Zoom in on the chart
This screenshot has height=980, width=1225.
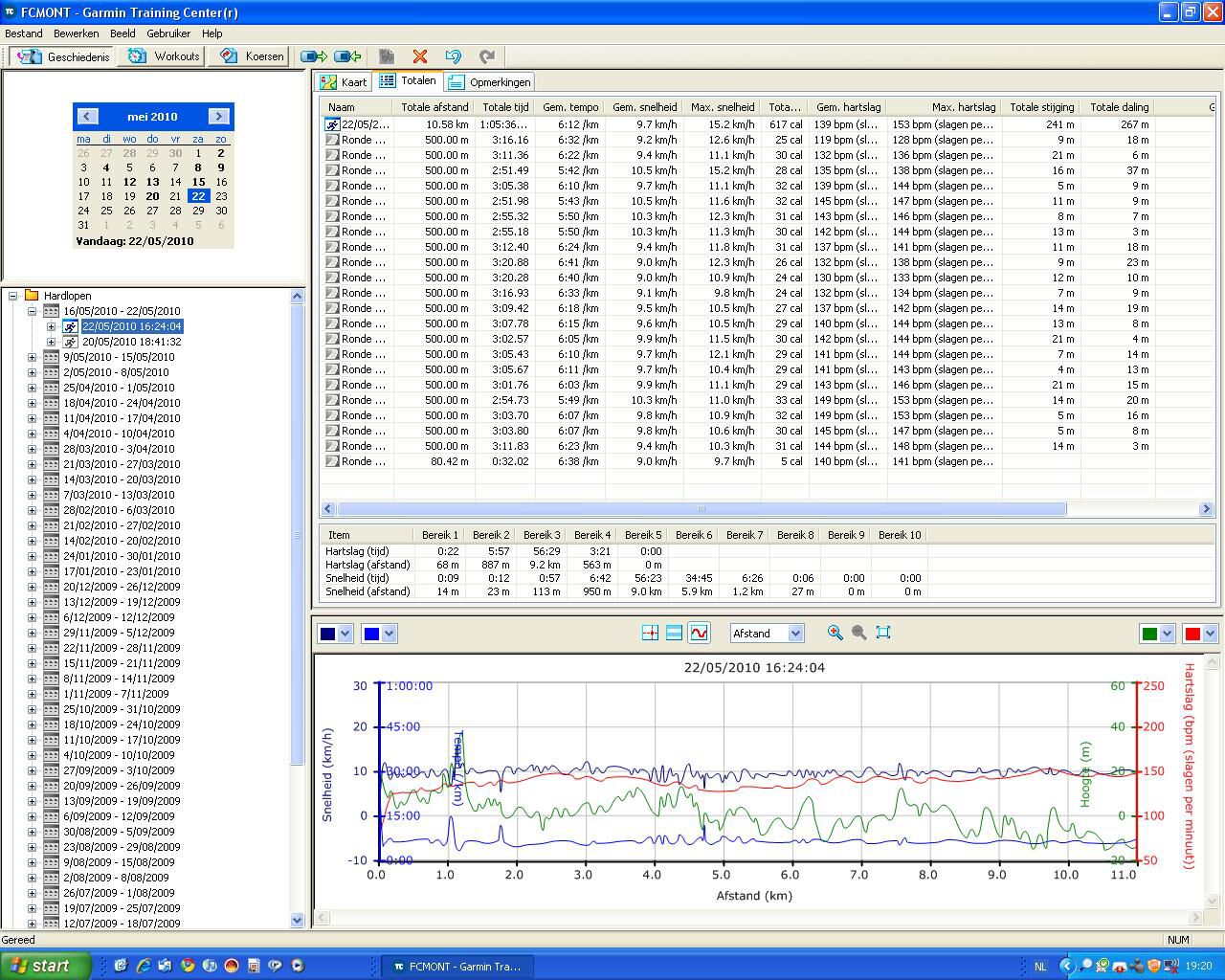click(x=835, y=633)
